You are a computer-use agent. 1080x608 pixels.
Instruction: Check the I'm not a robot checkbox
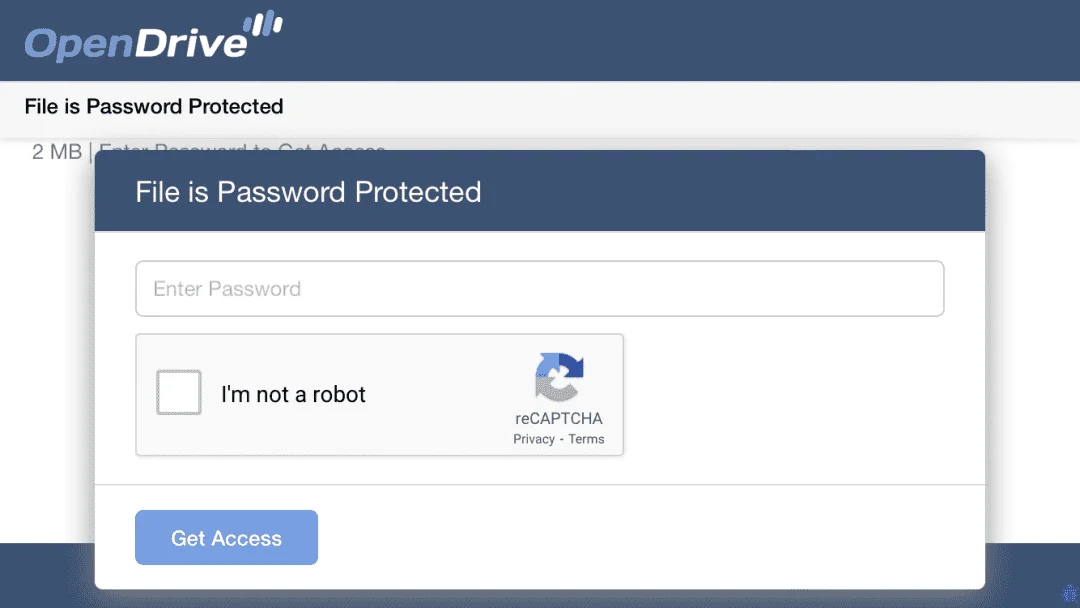tap(178, 392)
